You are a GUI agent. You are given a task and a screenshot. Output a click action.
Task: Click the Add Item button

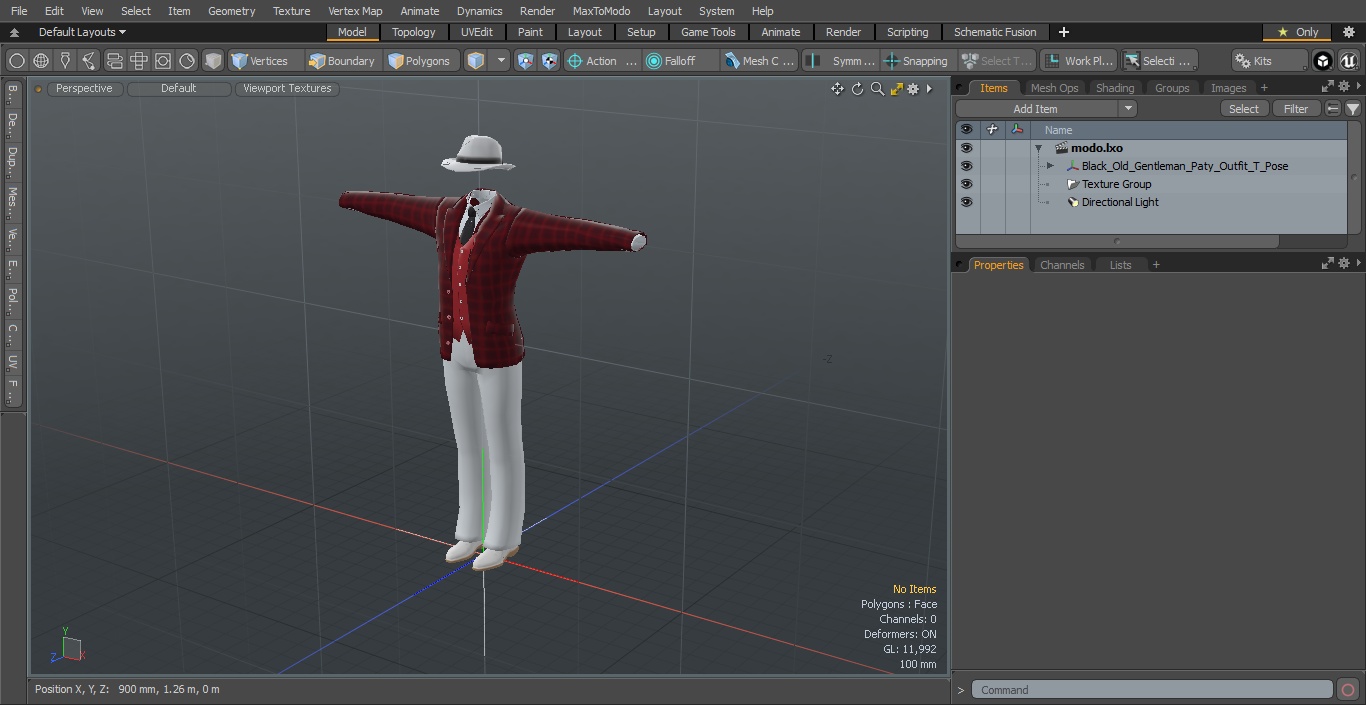1036,109
